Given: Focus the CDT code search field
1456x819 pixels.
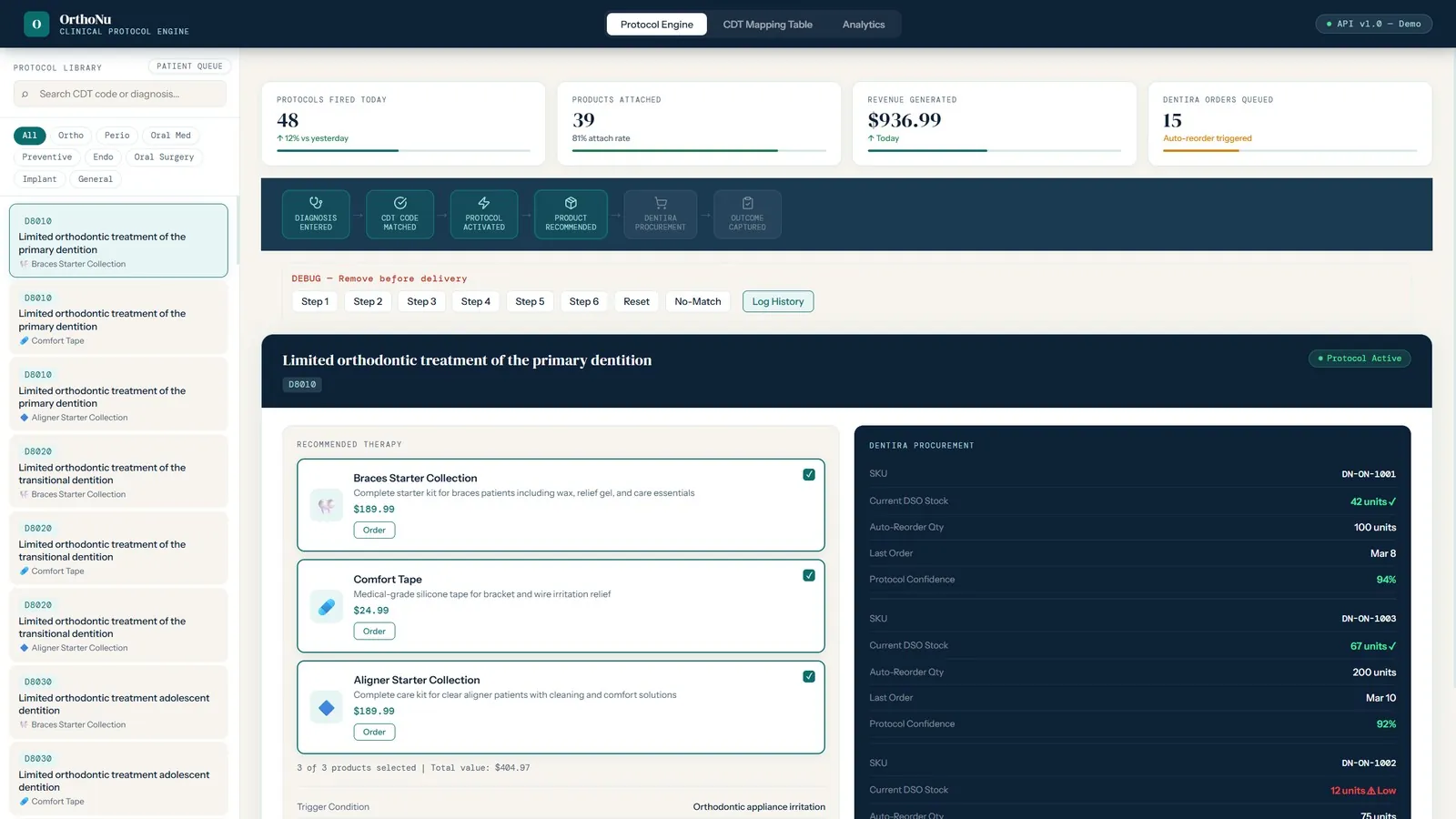Looking at the screenshot, I should point(120,94).
